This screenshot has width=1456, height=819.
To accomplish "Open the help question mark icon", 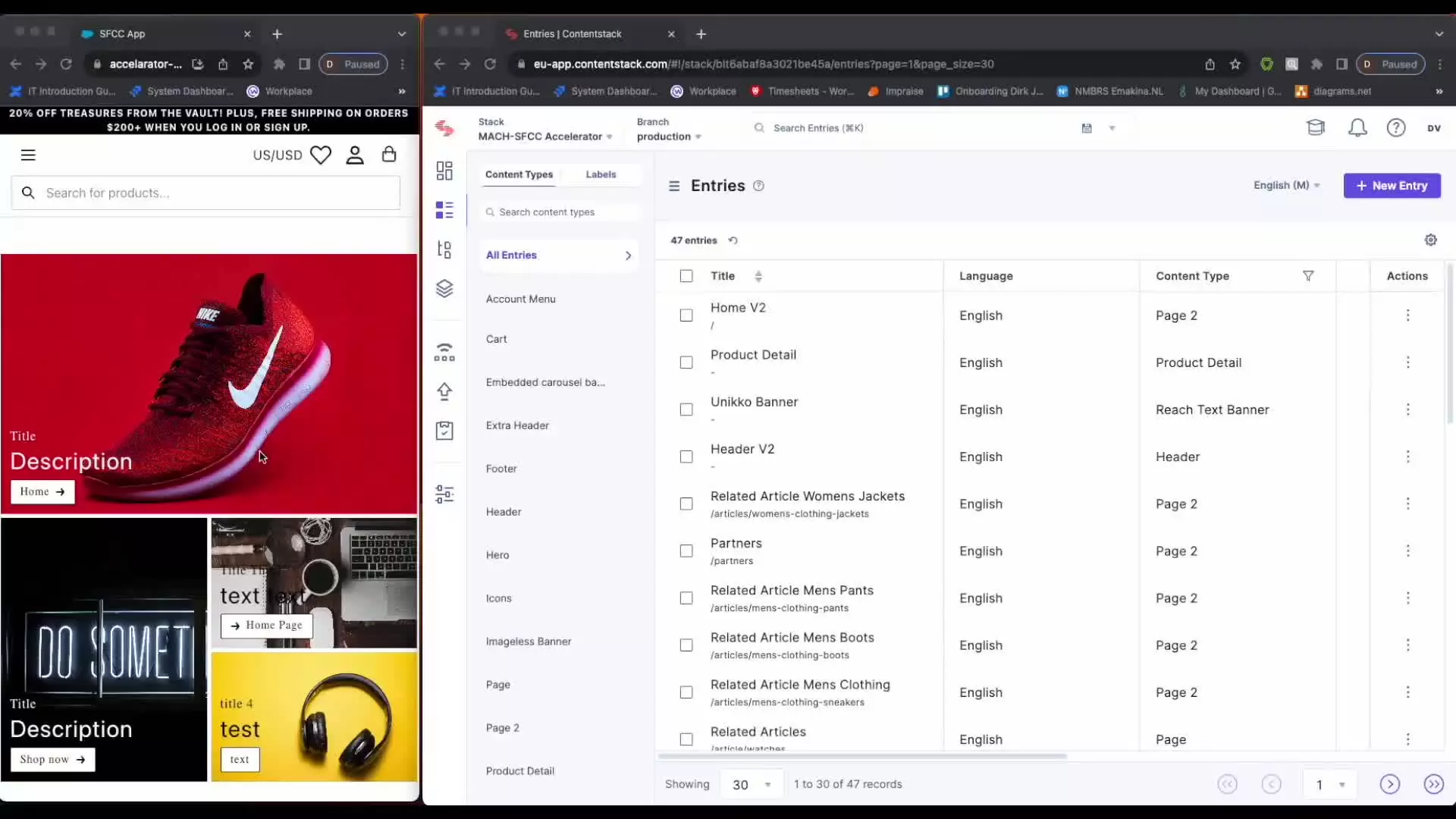I will (1396, 128).
